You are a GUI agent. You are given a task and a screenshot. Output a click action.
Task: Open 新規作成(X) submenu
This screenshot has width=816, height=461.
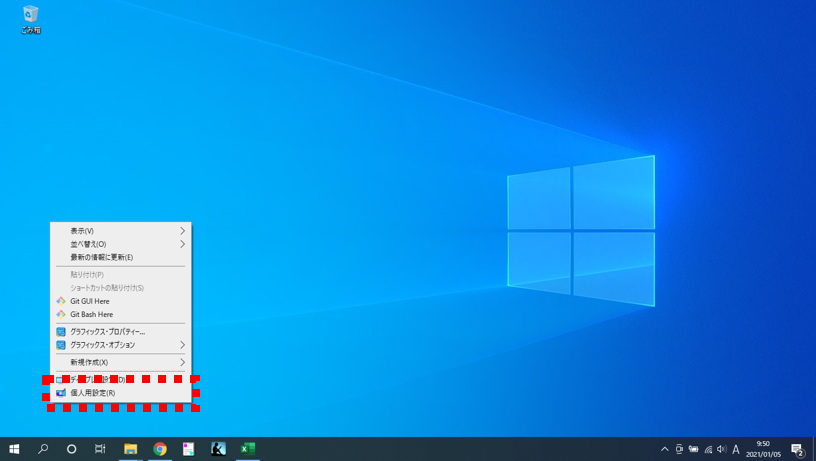(x=121, y=362)
